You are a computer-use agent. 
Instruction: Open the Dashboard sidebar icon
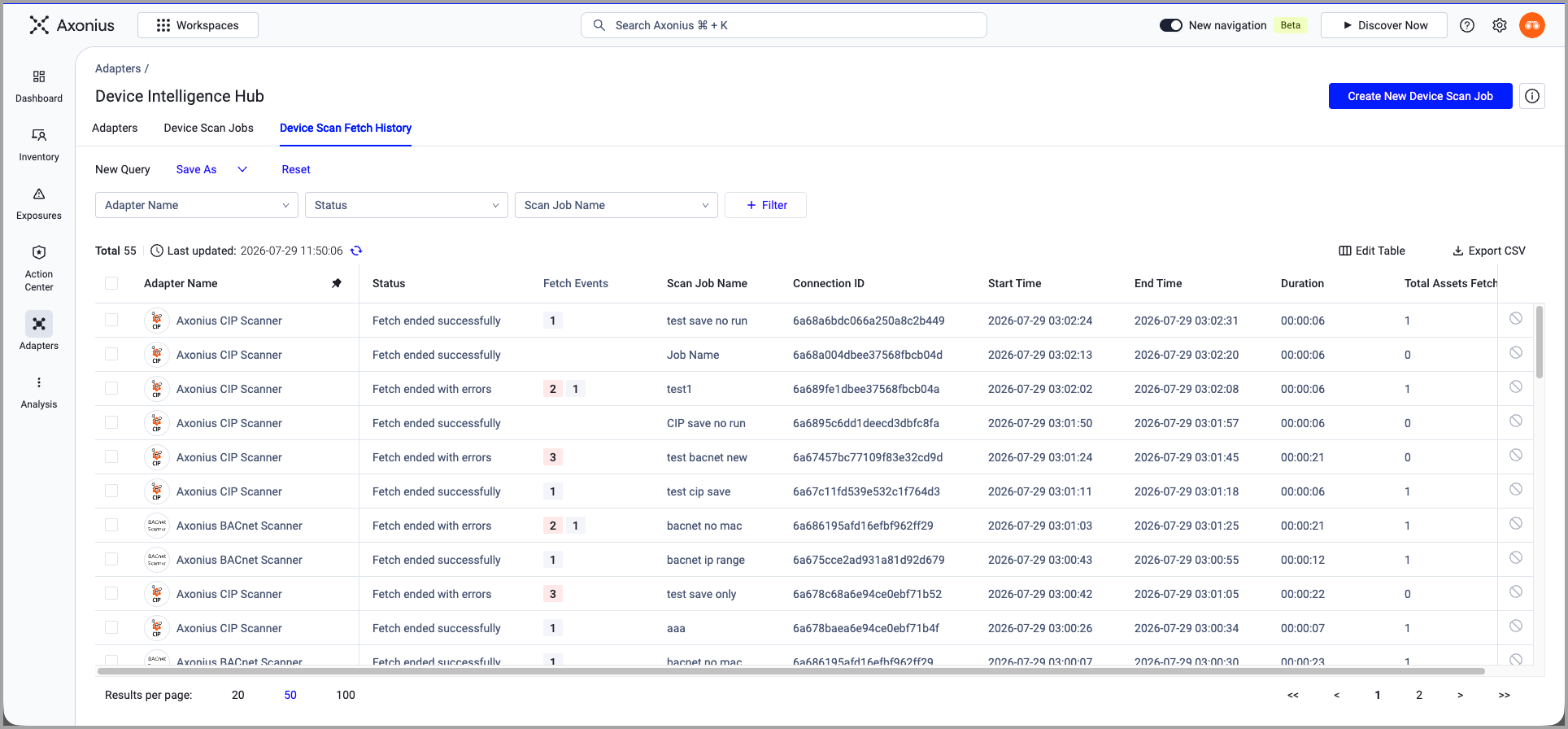(x=39, y=76)
